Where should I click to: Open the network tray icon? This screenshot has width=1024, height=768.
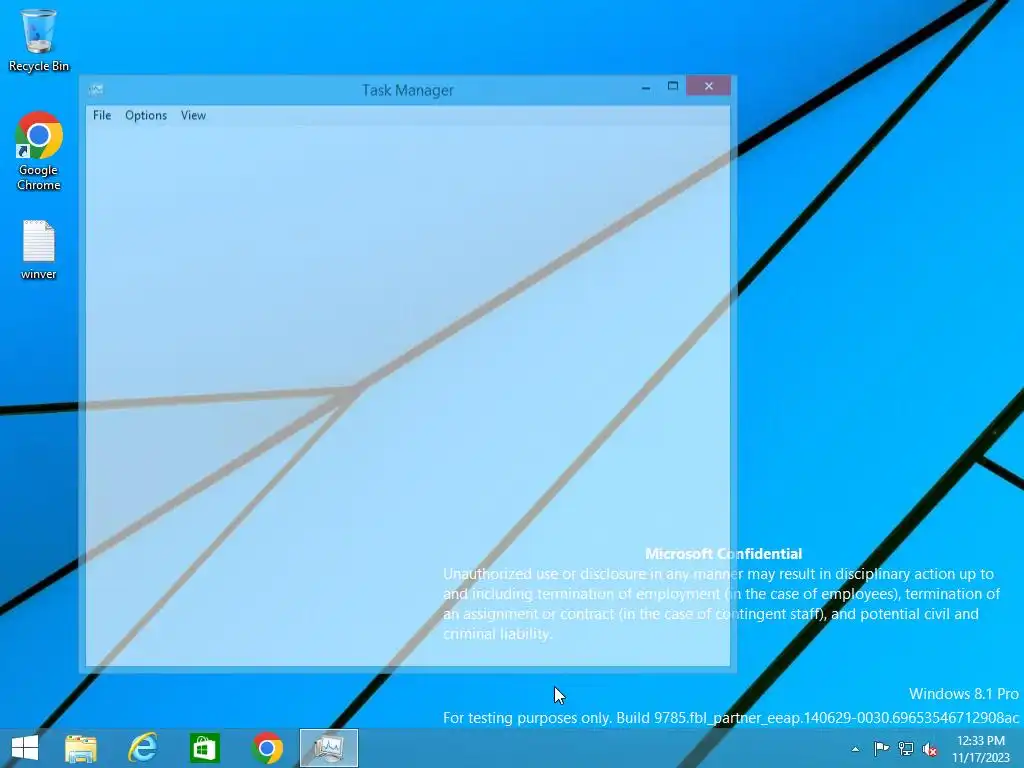(906, 748)
